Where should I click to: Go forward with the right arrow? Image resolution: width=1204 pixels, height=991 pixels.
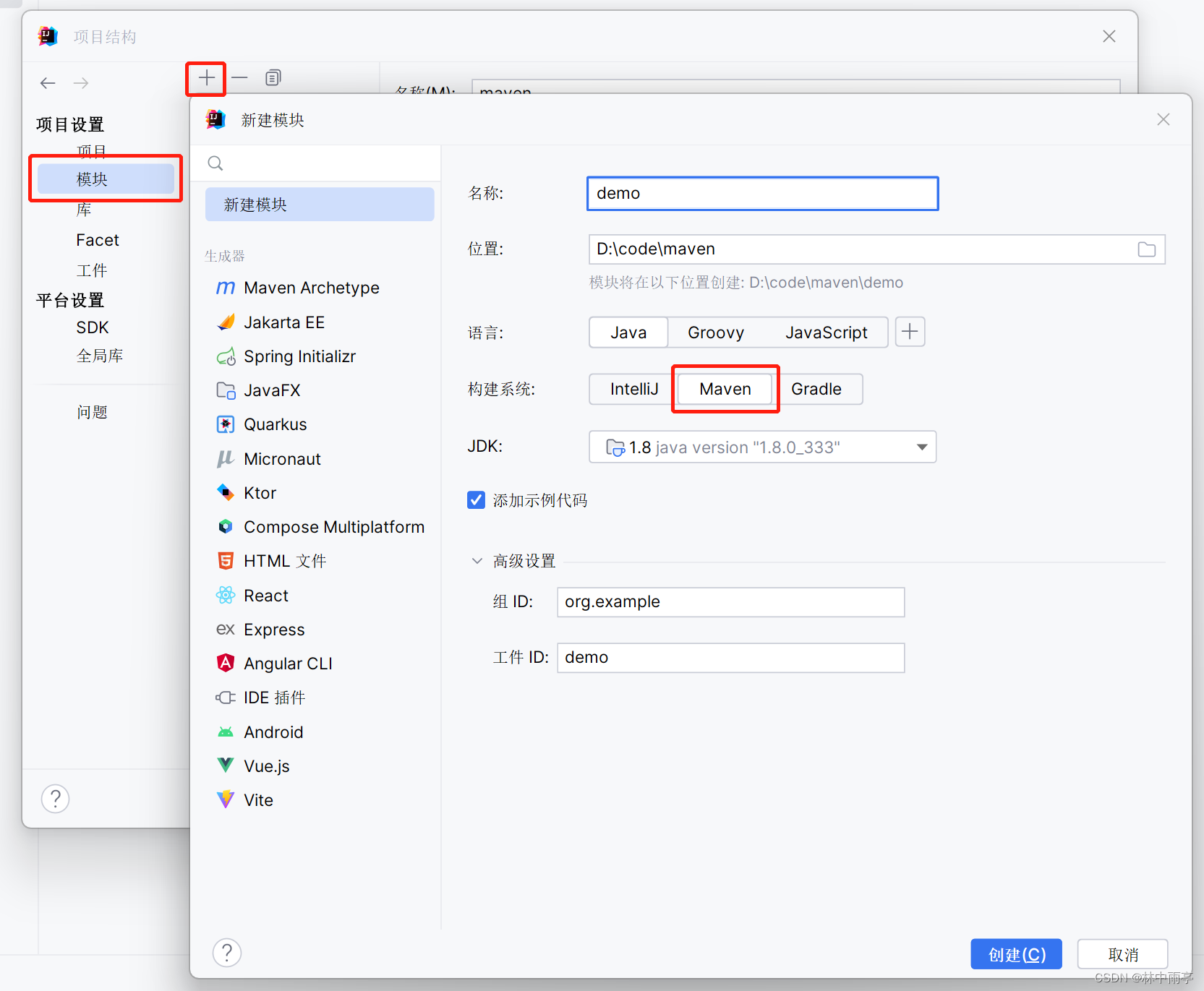click(x=81, y=83)
